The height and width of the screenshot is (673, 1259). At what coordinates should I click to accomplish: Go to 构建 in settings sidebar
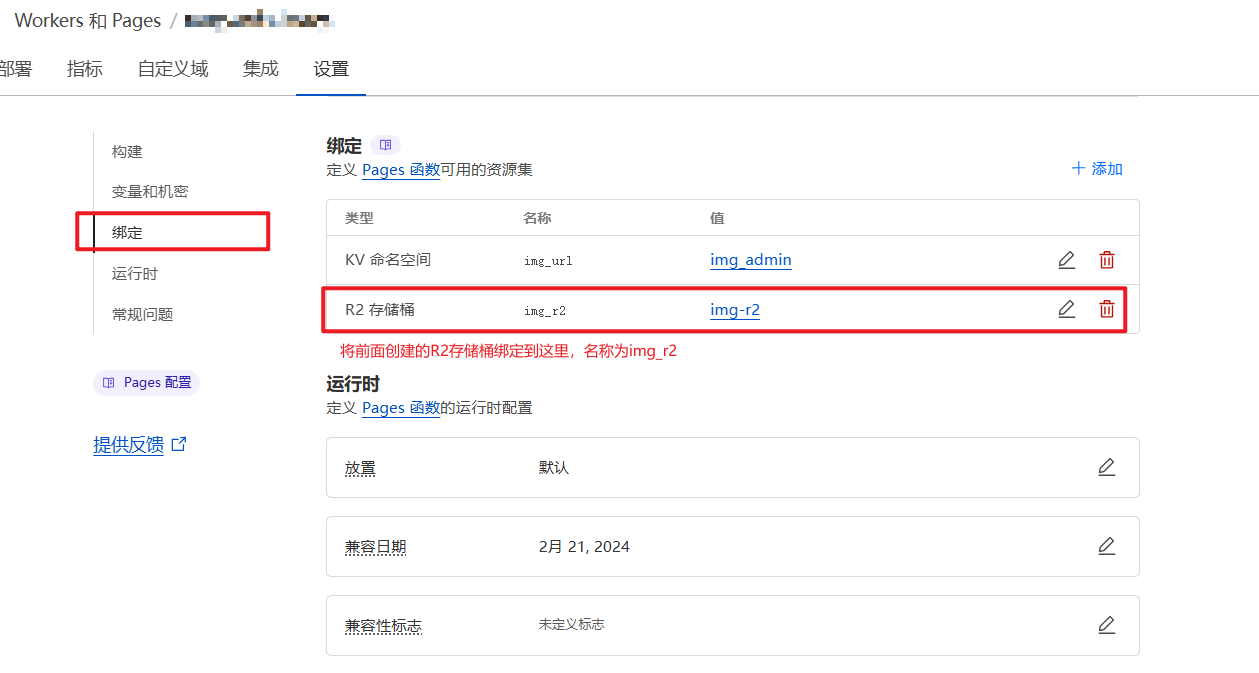pyautogui.click(x=127, y=151)
